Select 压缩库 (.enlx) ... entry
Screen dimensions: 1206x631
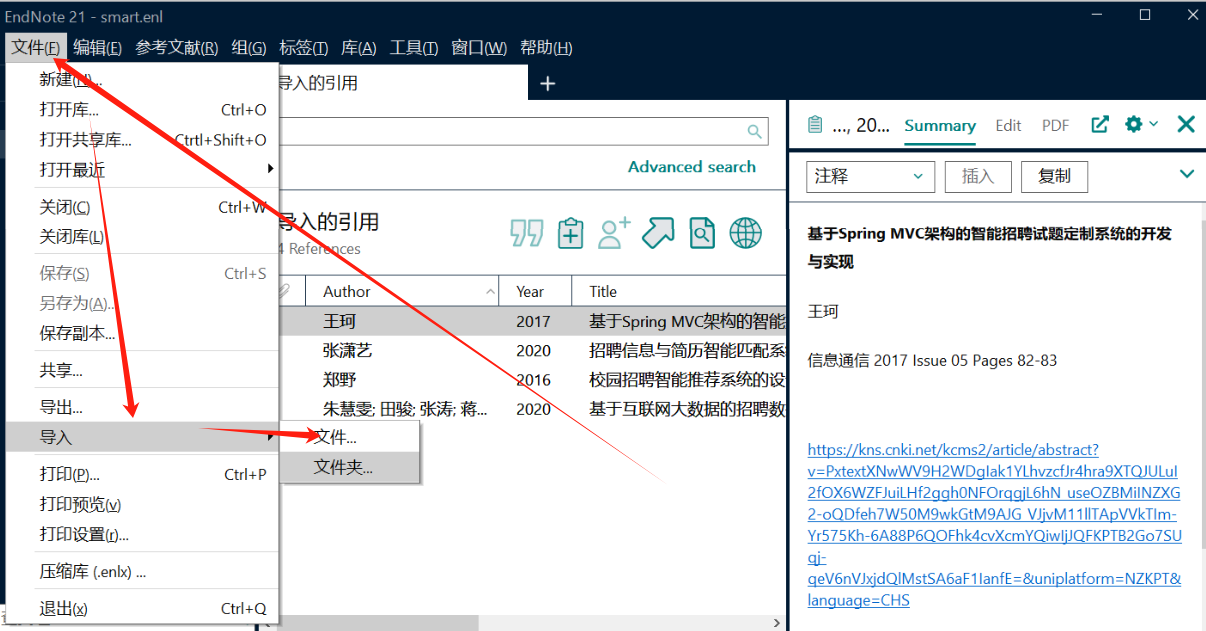click(x=142, y=573)
